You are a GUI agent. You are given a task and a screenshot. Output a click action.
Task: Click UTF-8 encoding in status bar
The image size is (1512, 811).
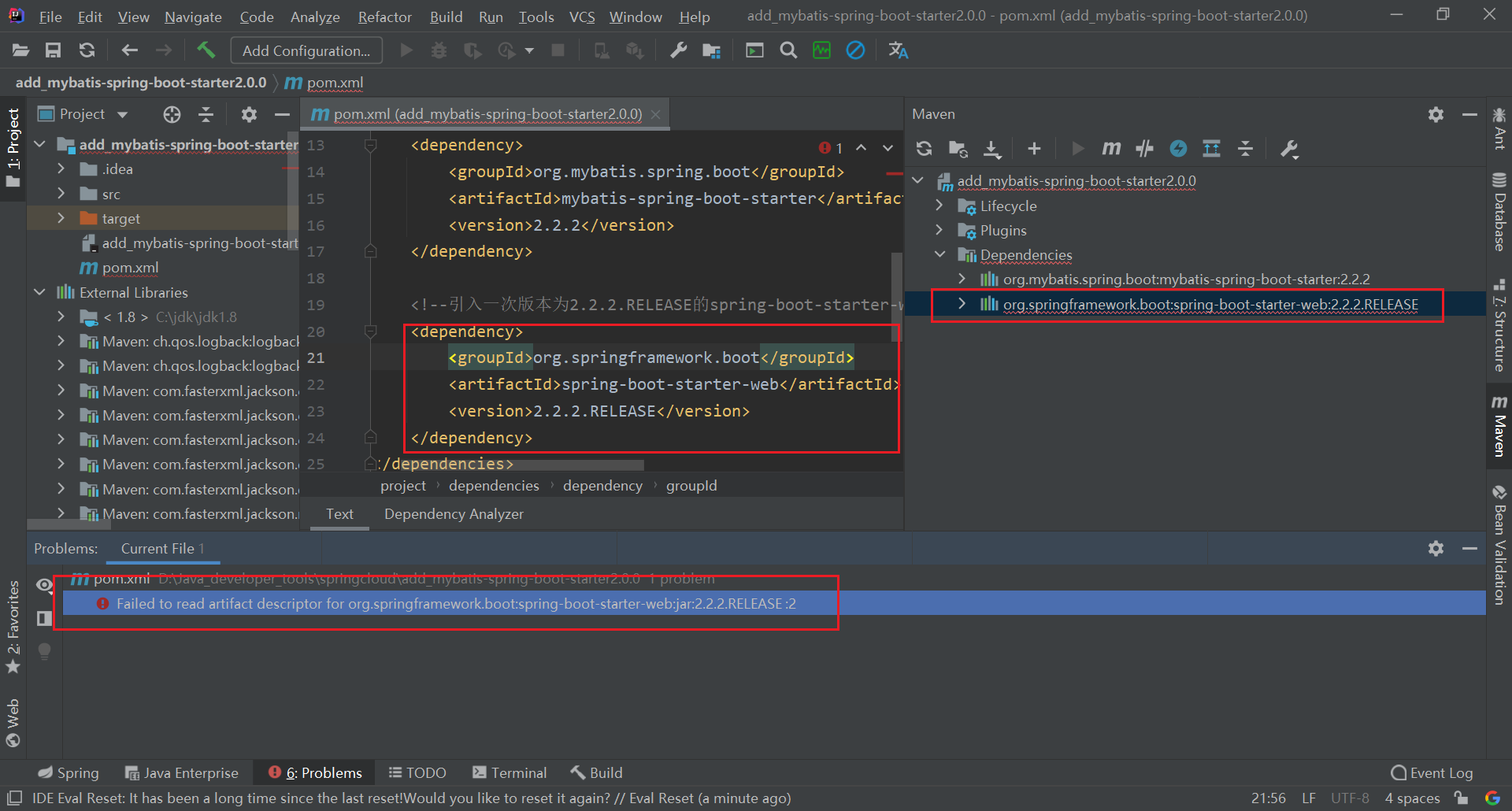point(1350,798)
